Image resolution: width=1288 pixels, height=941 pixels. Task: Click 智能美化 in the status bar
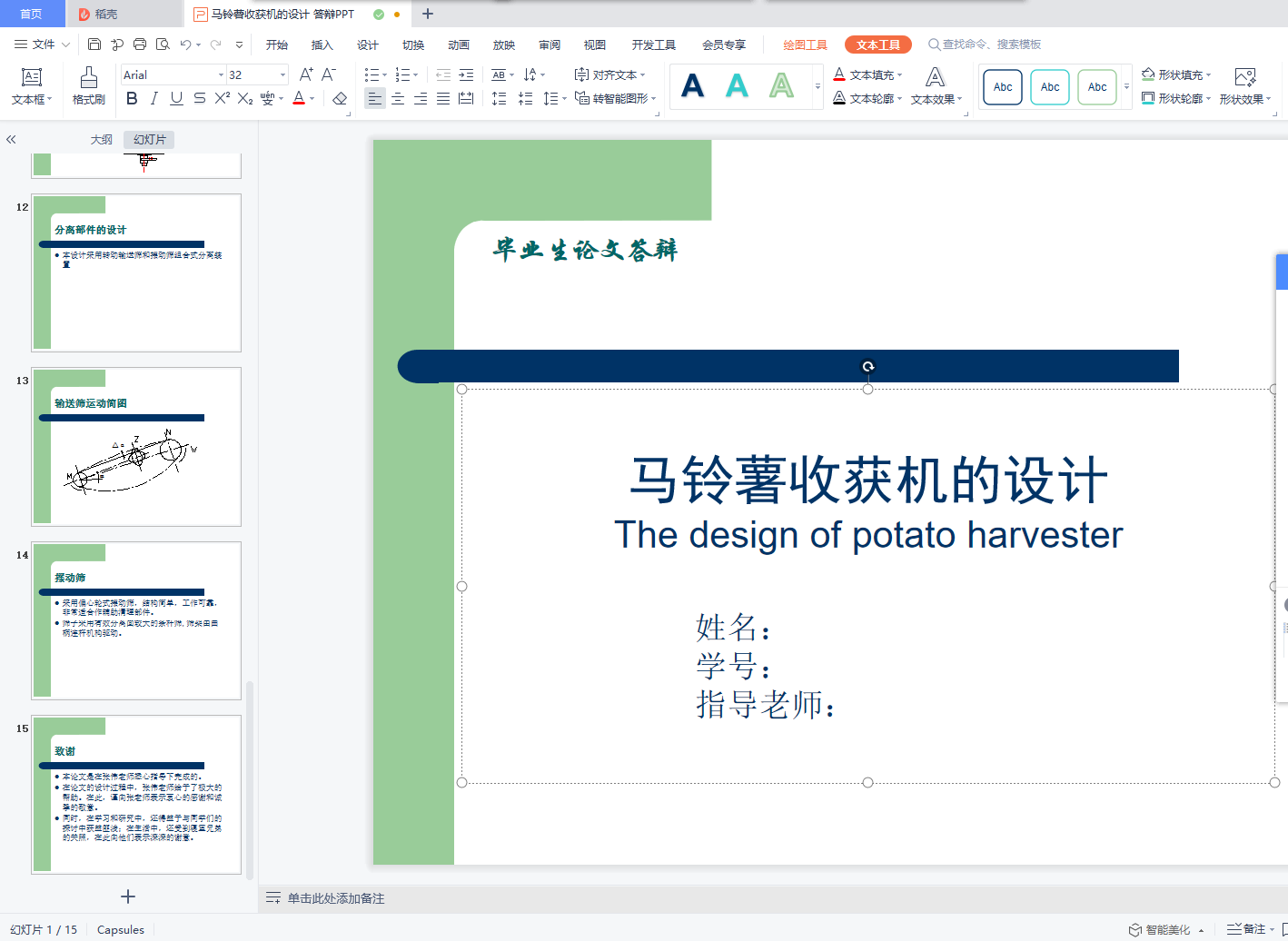(x=1166, y=929)
